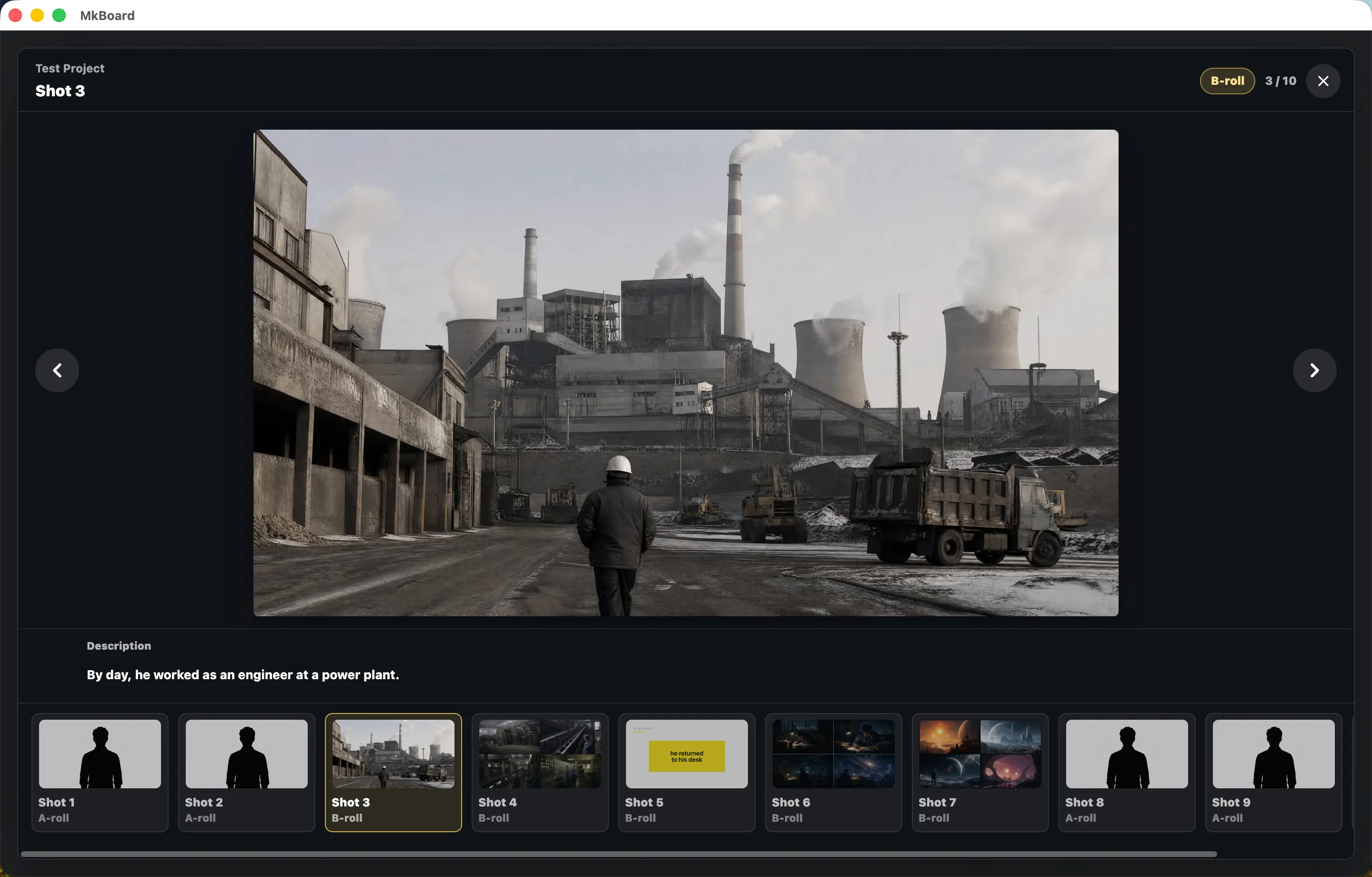Click the B-roll badge in header
This screenshot has height=877, width=1372.
tap(1227, 81)
